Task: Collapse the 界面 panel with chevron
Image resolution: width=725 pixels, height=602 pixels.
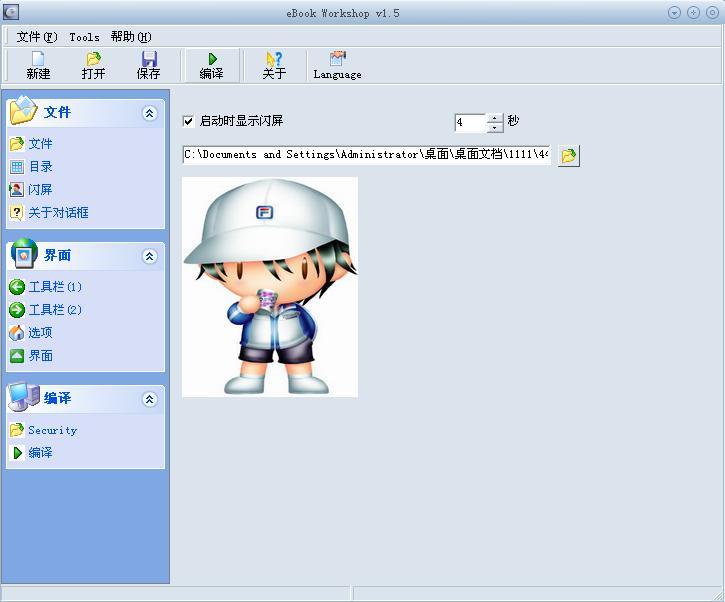Action: tap(149, 256)
